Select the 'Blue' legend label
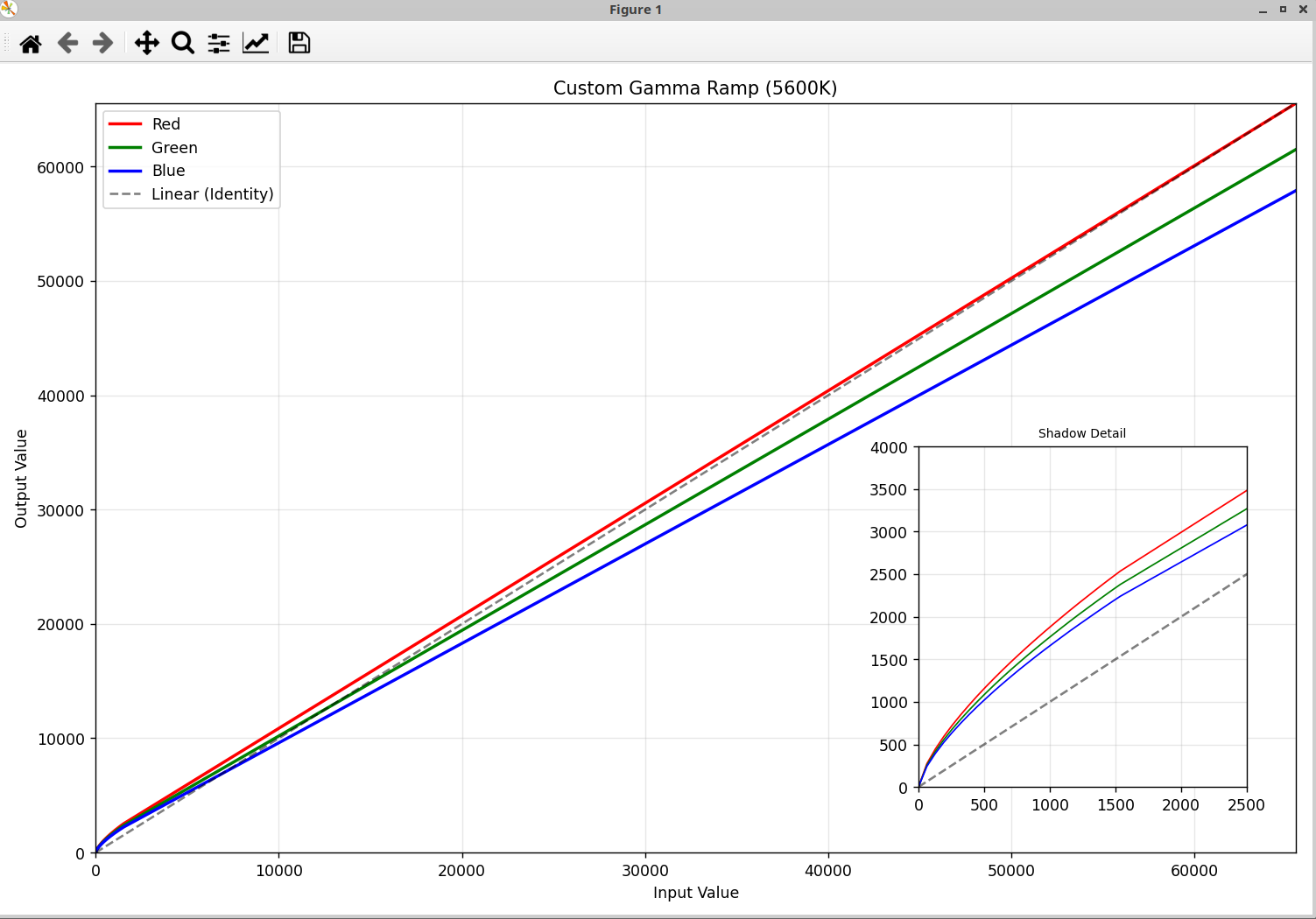Image resolution: width=1316 pixels, height=919 pixels. coord(168,171)
